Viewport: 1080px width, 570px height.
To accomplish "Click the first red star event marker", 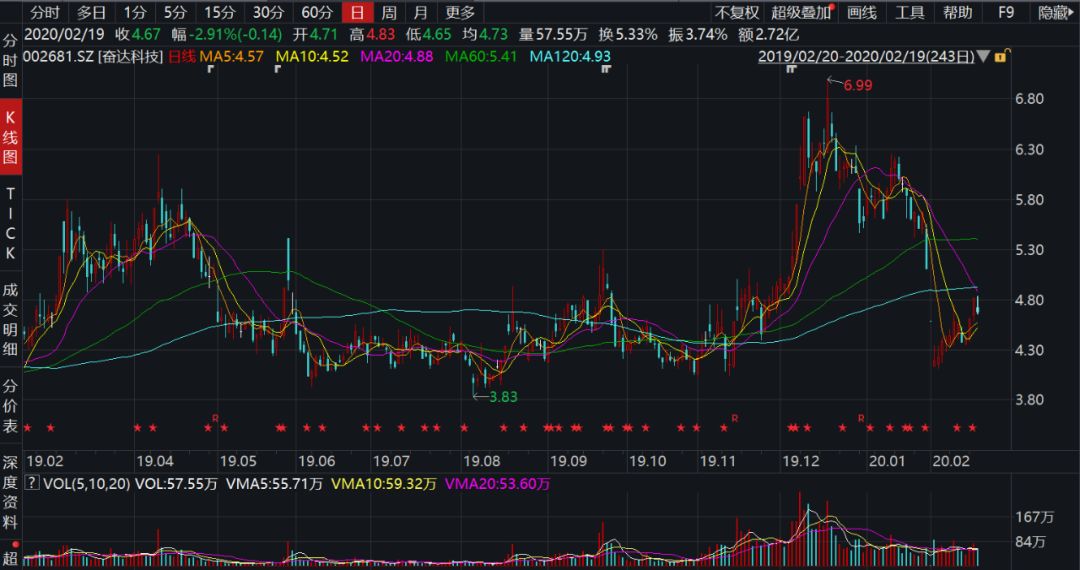I will (x=28, y=428).
